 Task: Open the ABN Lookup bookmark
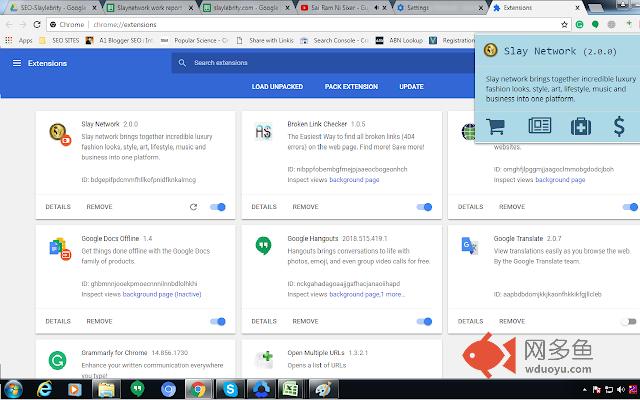tap(399, 40)
